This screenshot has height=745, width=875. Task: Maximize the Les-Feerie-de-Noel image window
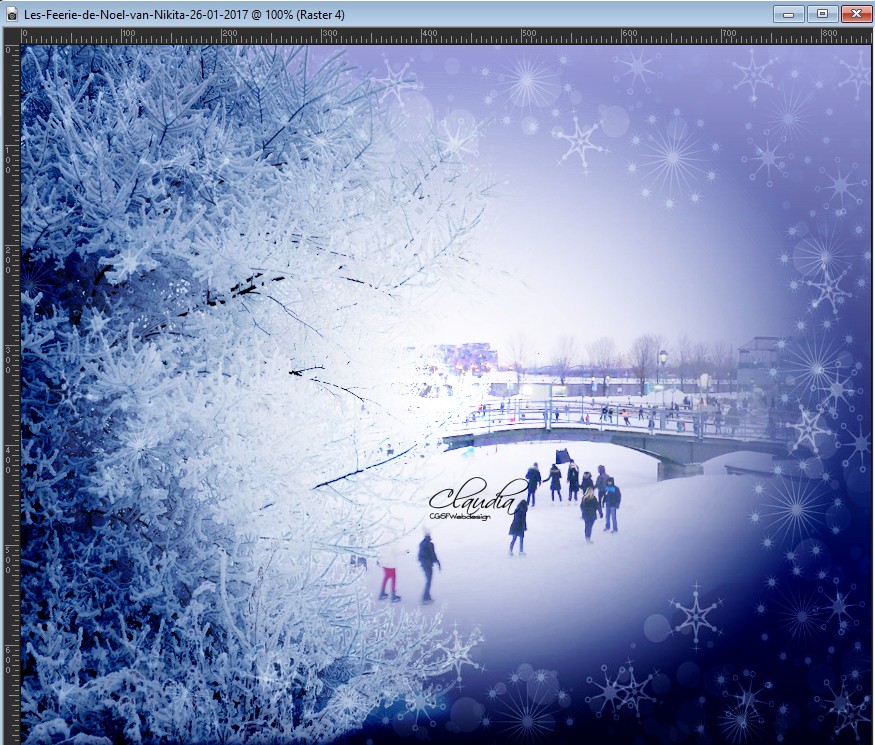point(822,14)
